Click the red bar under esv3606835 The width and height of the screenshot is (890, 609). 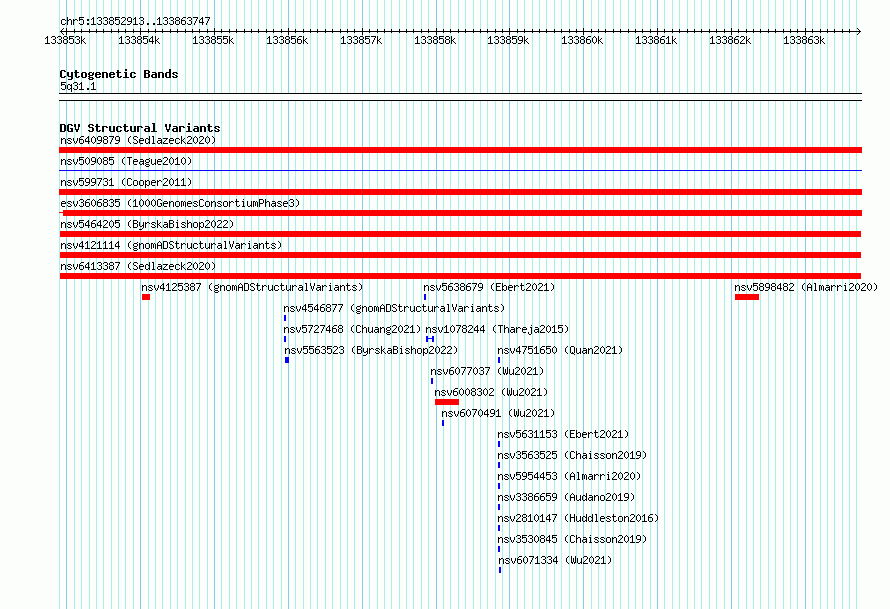click(462, 213)
